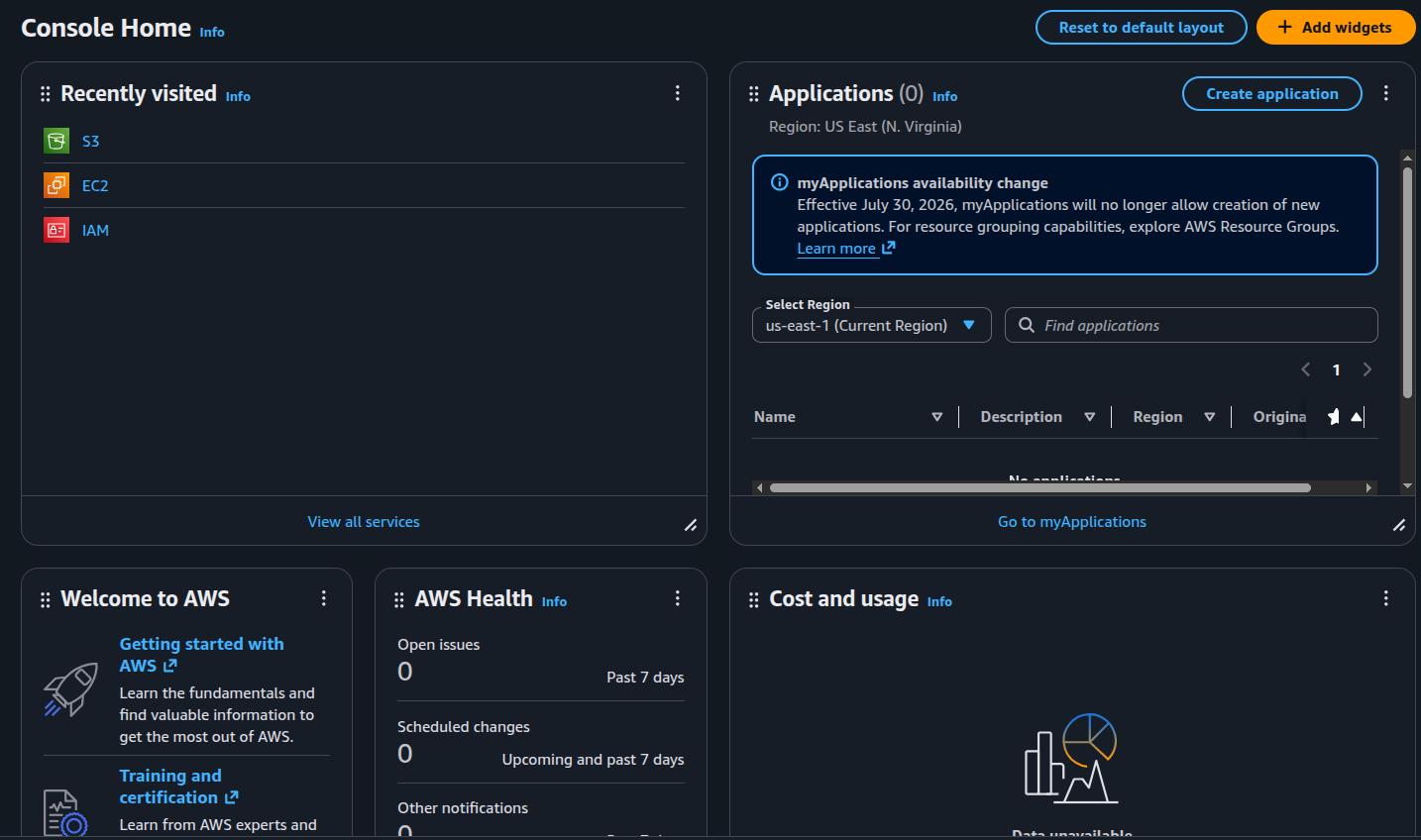The height and width of the screenshot is (840, 1421).
Task: Open View all services link
Action: tap(364, 521)
